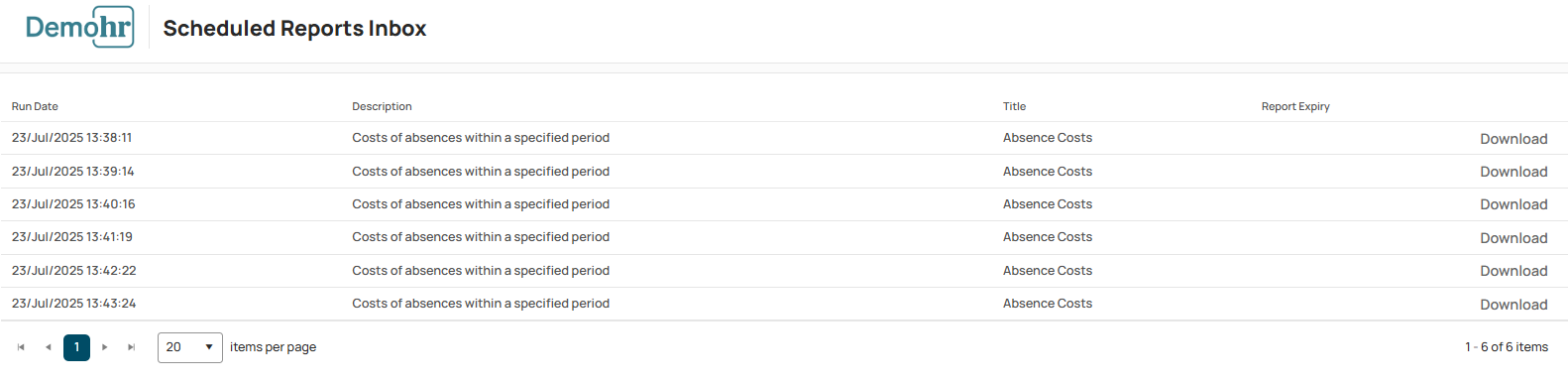Select the row run at 13:40:16

(784, 204)
